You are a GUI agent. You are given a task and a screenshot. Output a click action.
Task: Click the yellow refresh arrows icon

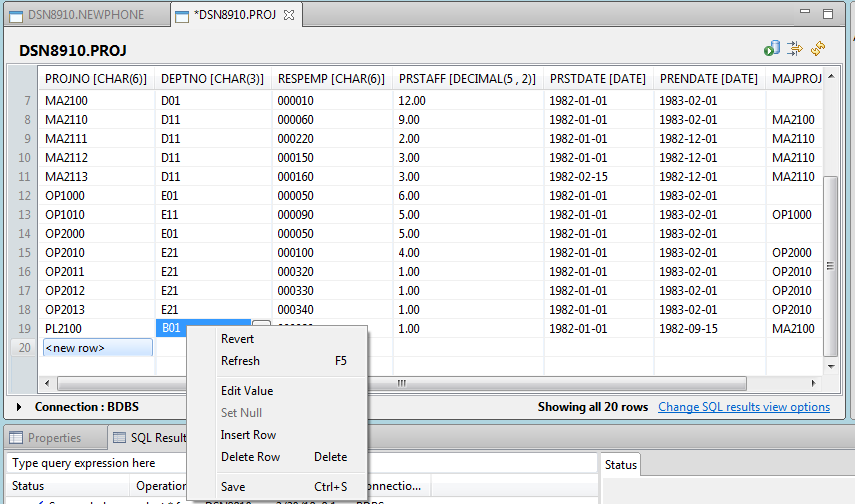818,48
